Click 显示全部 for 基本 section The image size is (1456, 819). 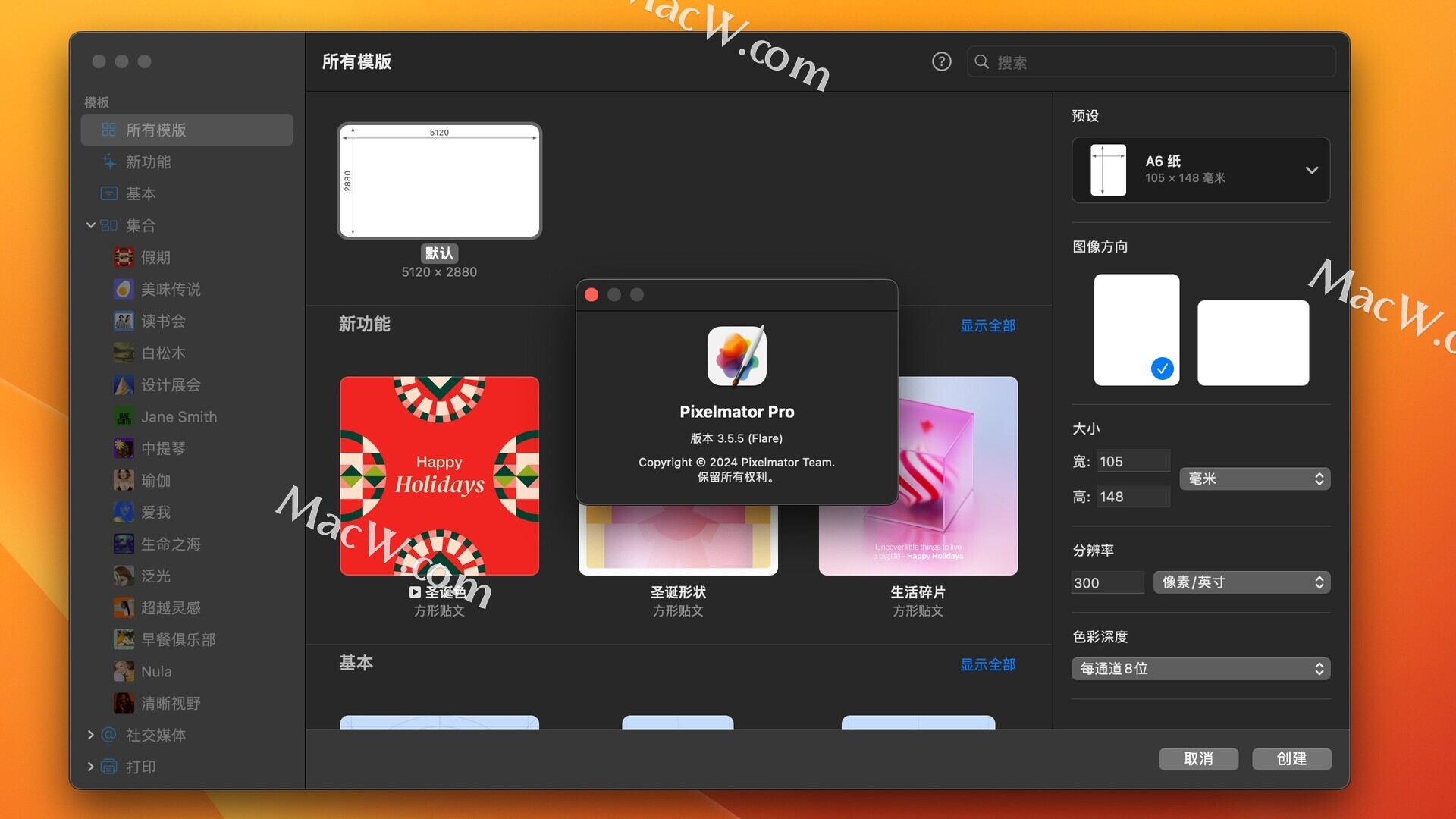(988, 664)
